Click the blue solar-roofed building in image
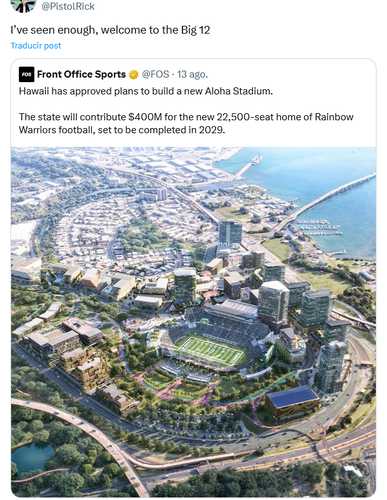The height and width of the screenshot is (500, 387). tap(292, 401)
